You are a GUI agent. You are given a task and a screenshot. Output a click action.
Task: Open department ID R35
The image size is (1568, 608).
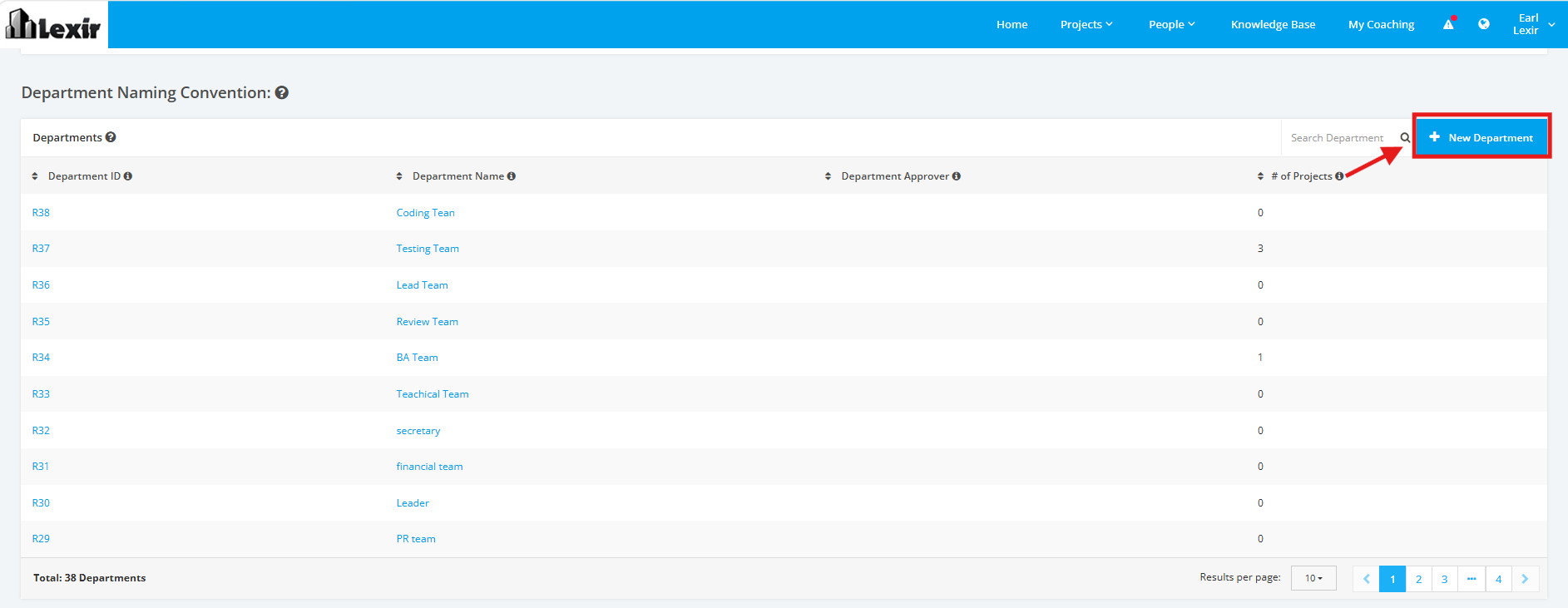41,322
